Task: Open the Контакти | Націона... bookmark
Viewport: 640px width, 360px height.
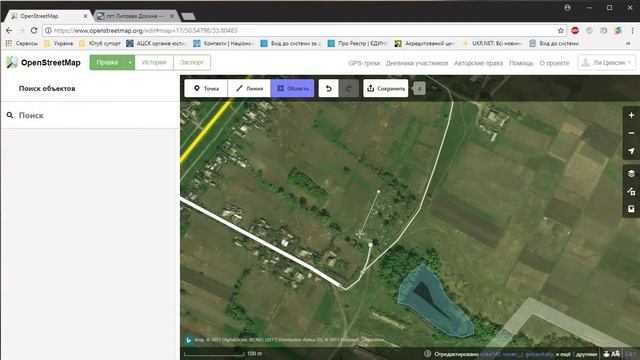Action: click(224, 43)
